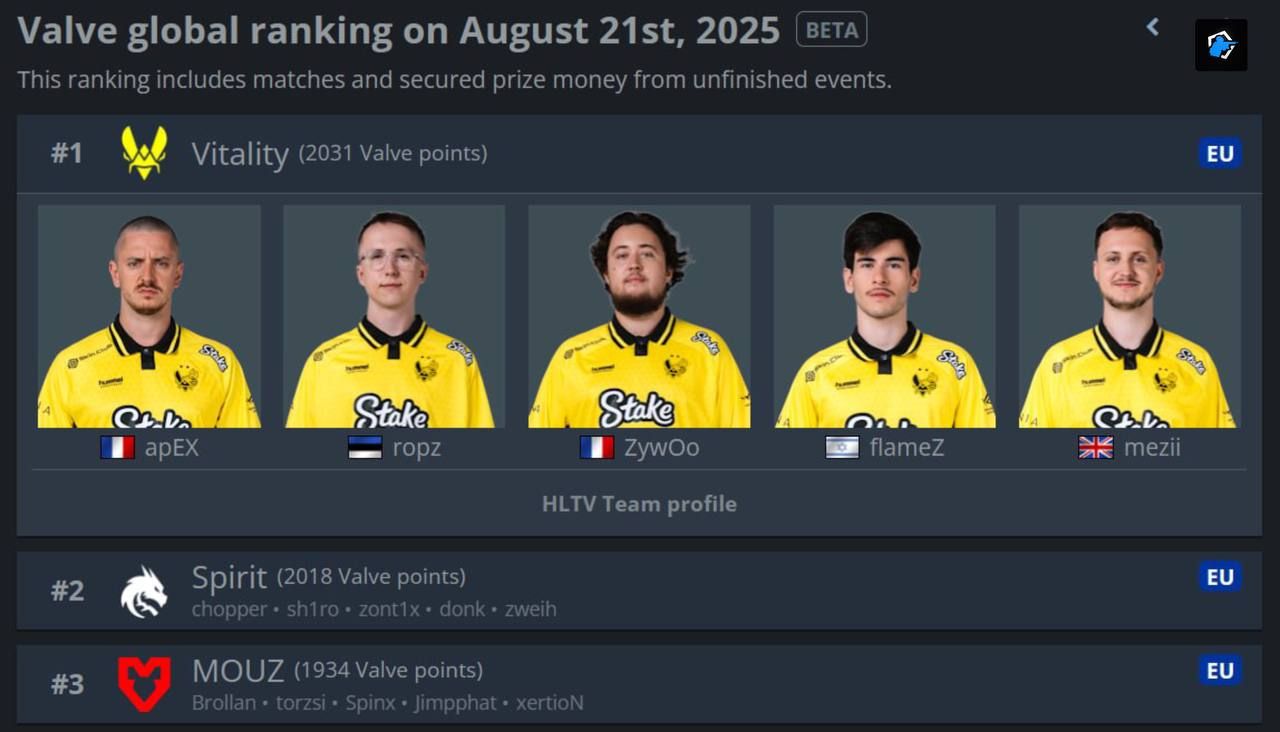This screenshot has width=1280, height=732.
Task: Click donk in Spirit's roster line
Action: pos(462,608)
